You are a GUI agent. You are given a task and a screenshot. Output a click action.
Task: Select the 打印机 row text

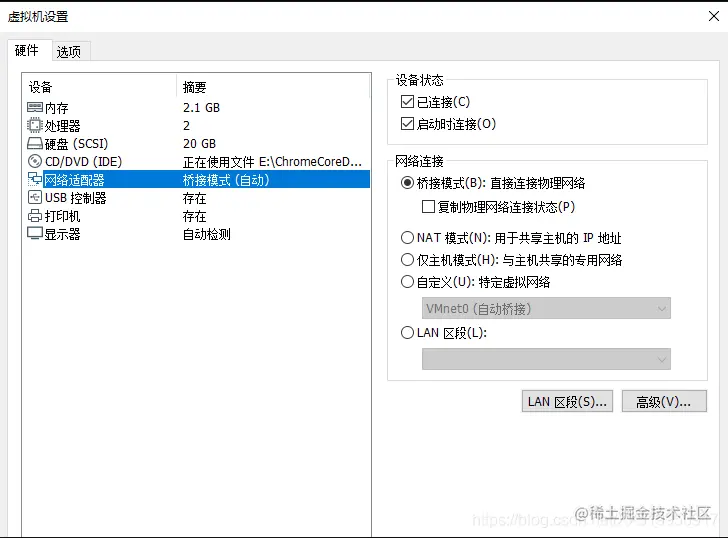(62, 216)
